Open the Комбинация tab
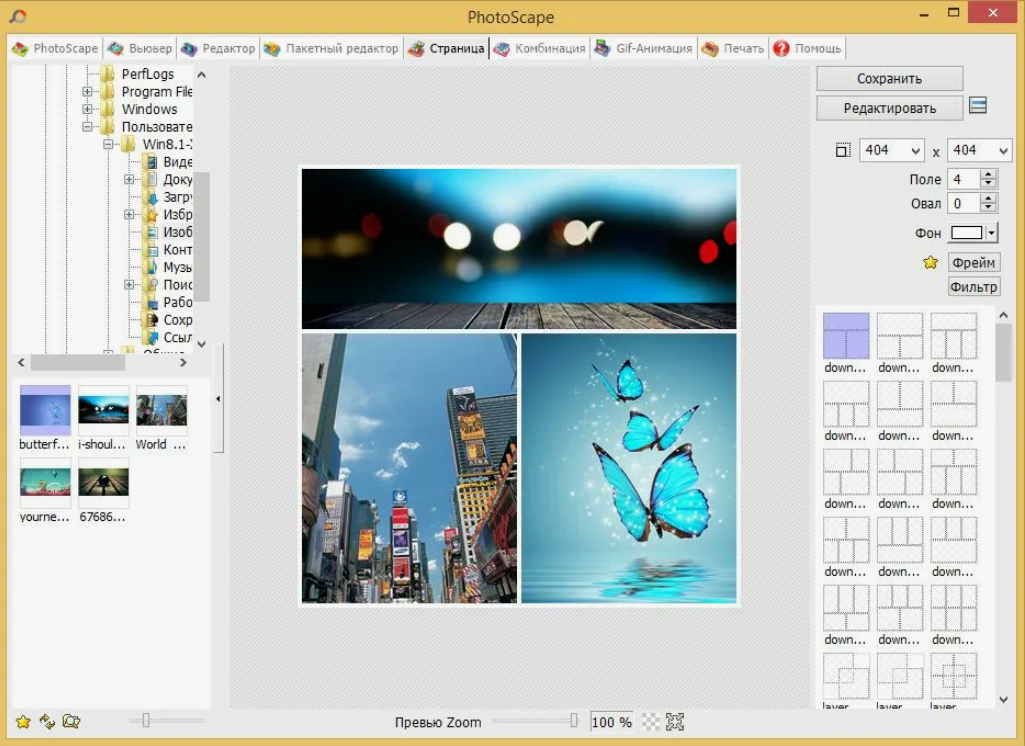 pyautogui.click(x=539, y=48)
